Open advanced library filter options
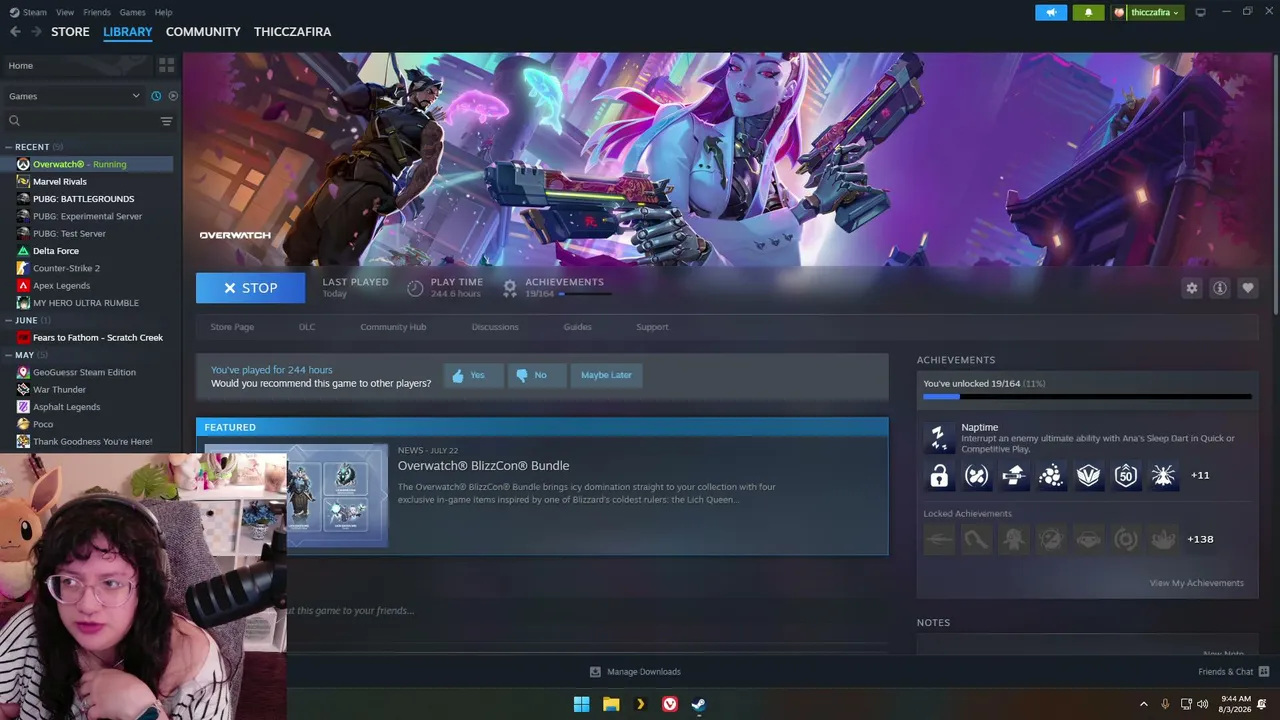Image resolution: width=1280 pixels, height=720 pixels. [166, 121]
